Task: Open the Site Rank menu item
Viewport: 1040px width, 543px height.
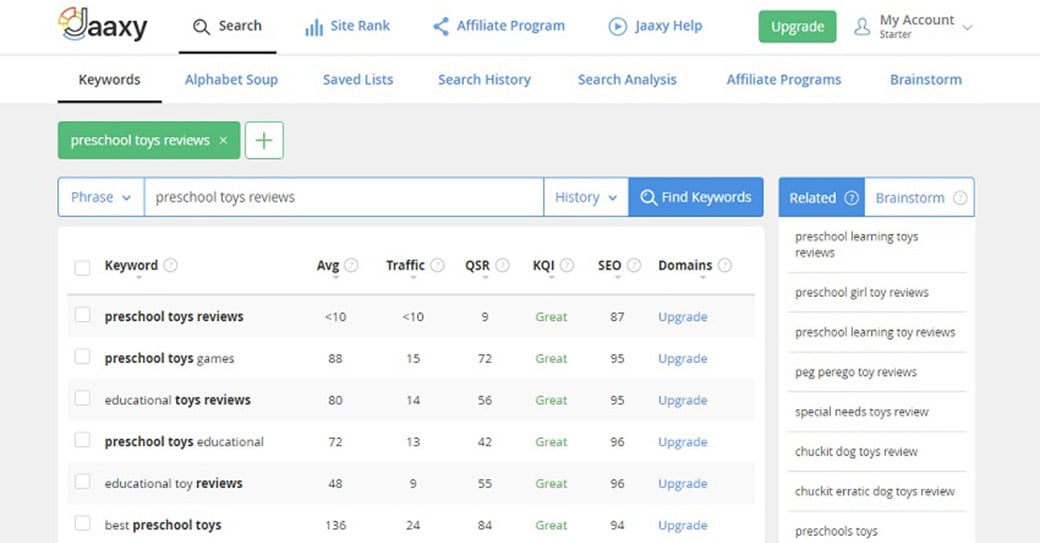Action: [x=347, y=26]
